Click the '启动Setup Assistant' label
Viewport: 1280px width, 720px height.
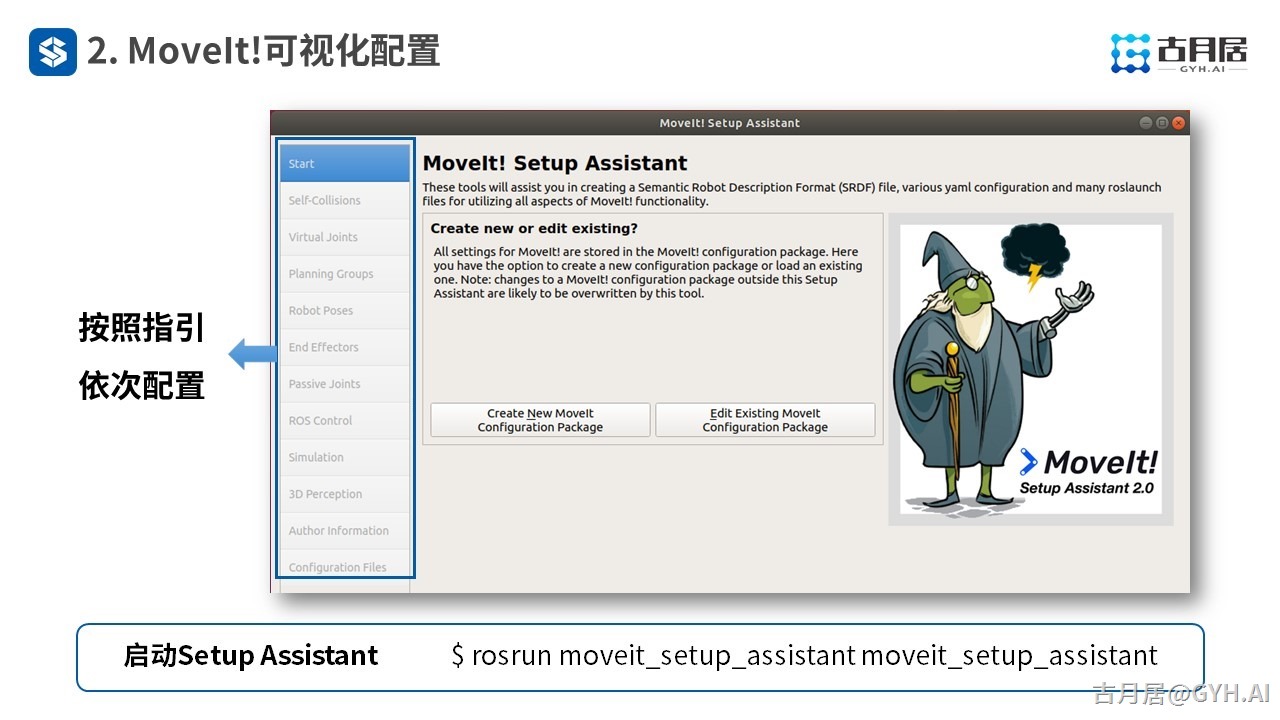tap(251, 656)
